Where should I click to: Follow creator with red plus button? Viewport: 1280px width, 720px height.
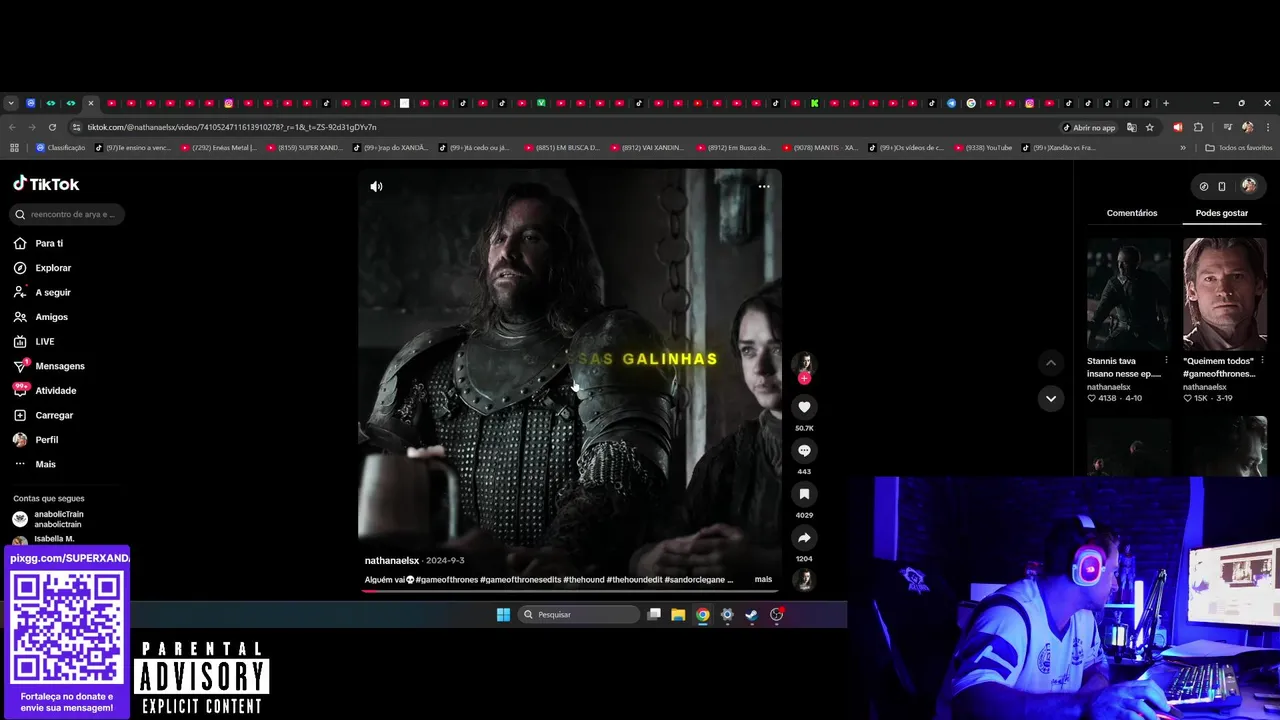point(804,378)
